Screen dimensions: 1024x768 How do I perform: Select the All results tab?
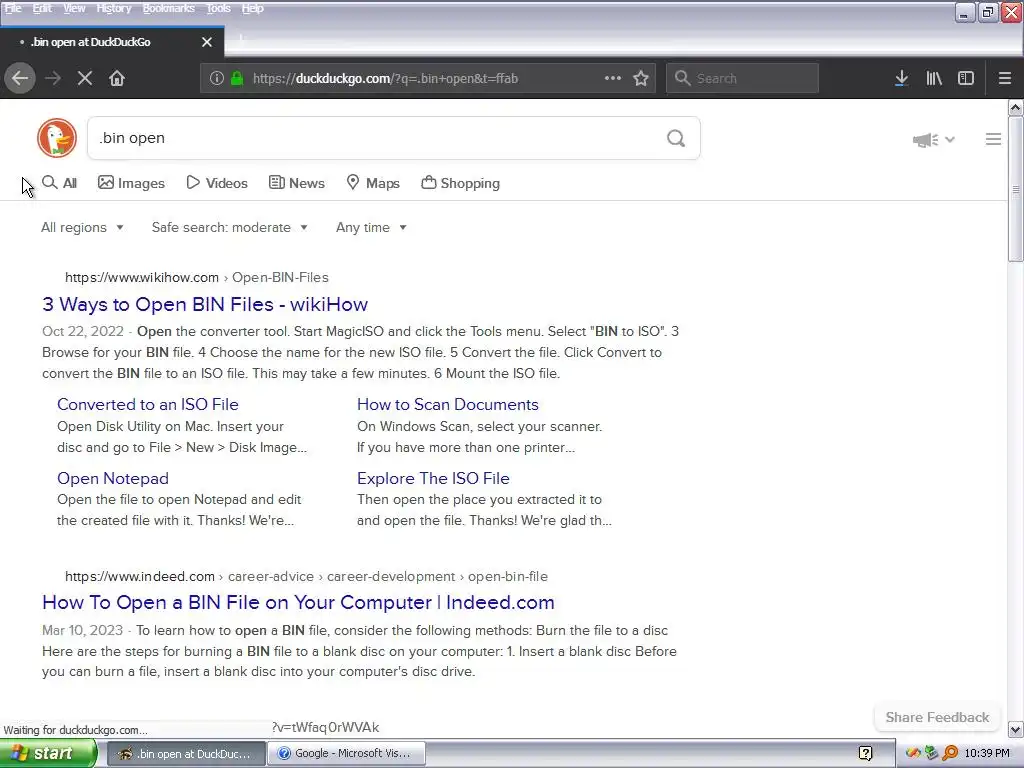tap(59, 183)
